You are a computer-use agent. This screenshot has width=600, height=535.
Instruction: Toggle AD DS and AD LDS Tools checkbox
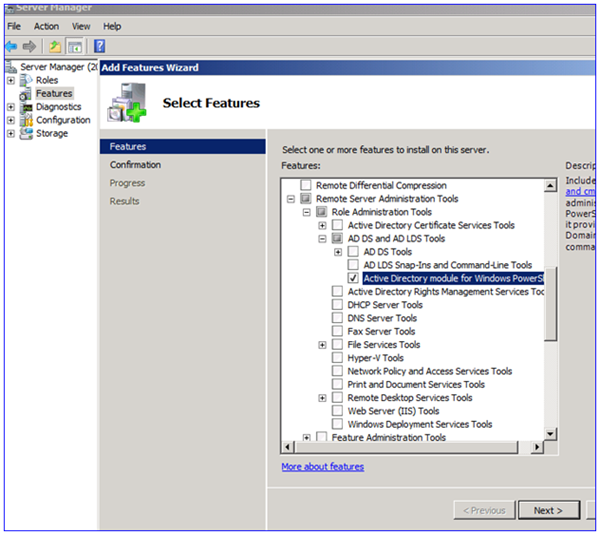tap(337, 239)
